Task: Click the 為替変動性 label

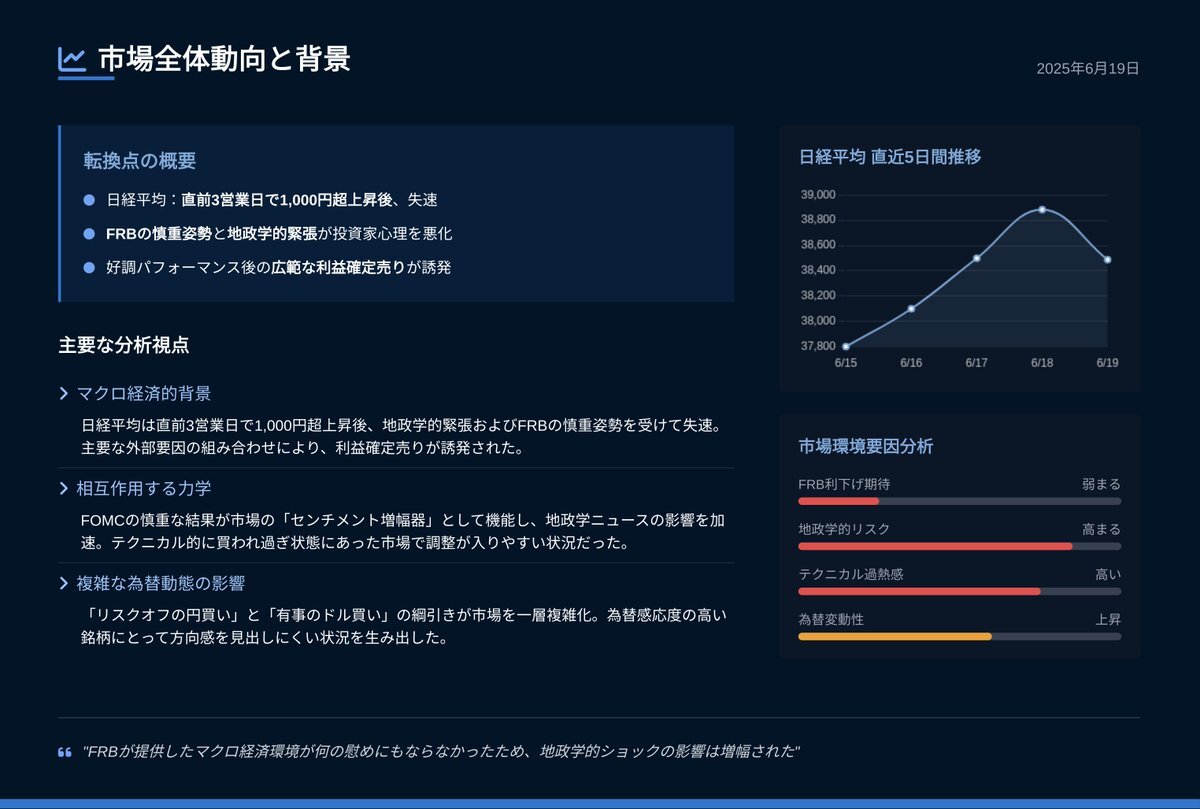Action: [x=831, y=619]
